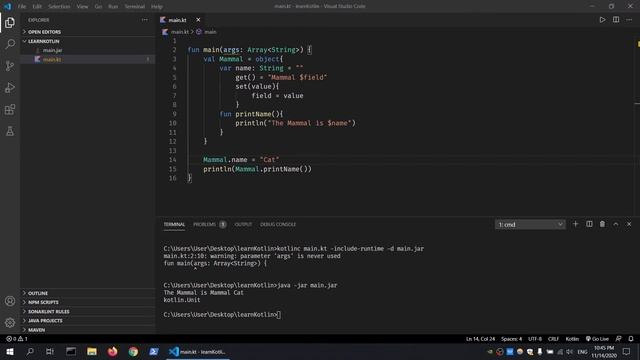Expand the NPM Scripts section
640x360 pixels.
pos(88,302)
